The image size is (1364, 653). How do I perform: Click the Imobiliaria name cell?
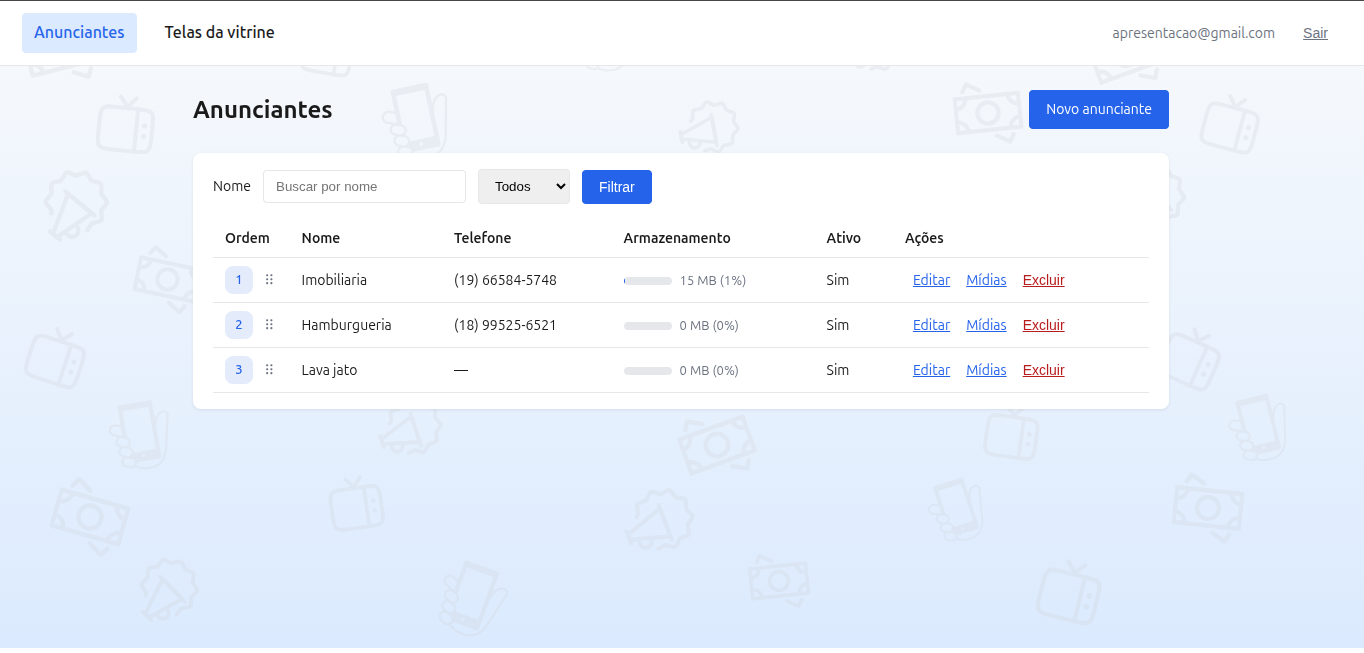334,280
